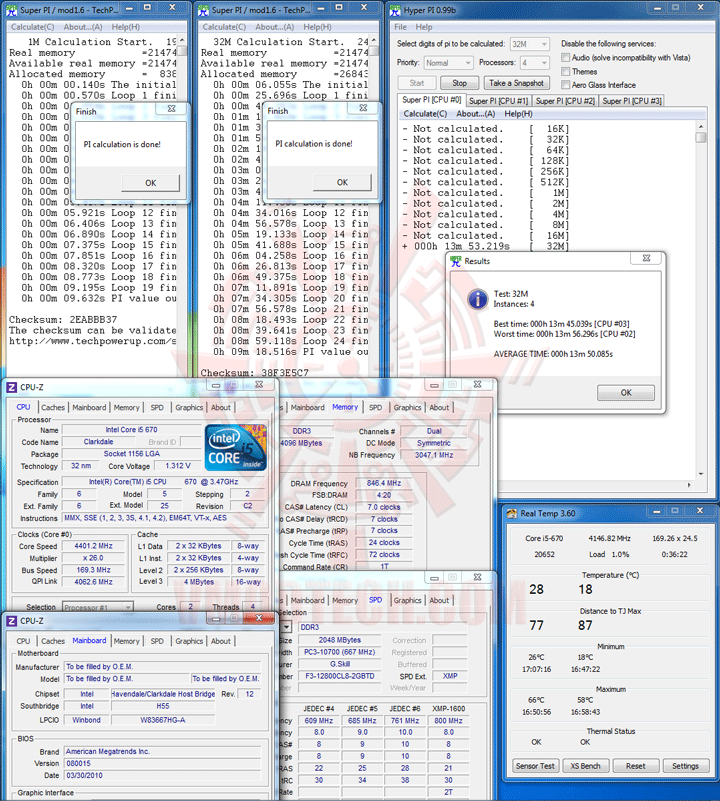Click Super PI icon in 32M window title
The width and height of the screenshot is (720, 801).
pyautogui.click(x=203, y=10)
